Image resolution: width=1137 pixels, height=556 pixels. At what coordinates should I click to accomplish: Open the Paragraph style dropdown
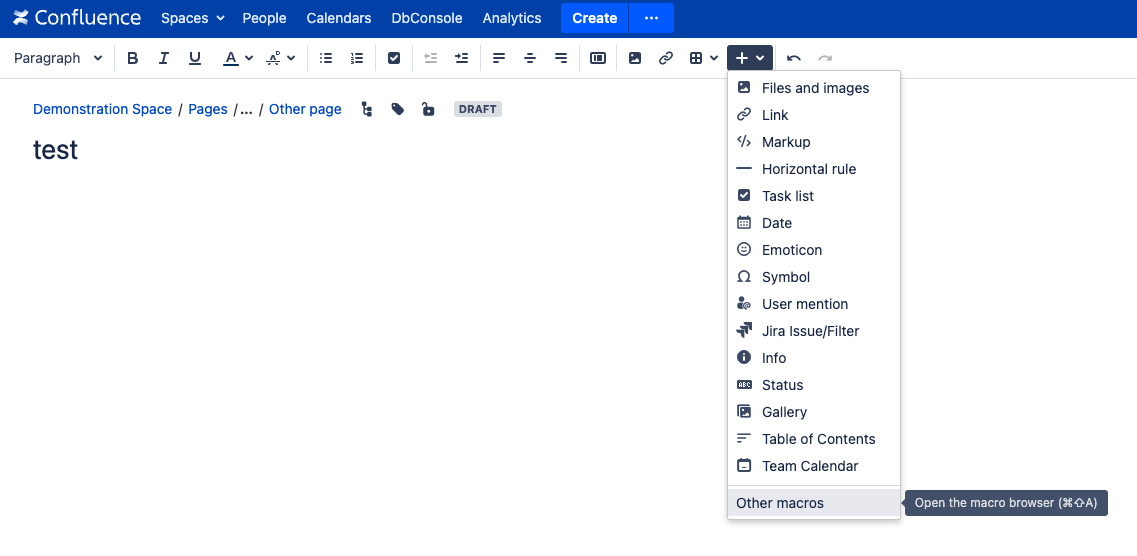58,58
